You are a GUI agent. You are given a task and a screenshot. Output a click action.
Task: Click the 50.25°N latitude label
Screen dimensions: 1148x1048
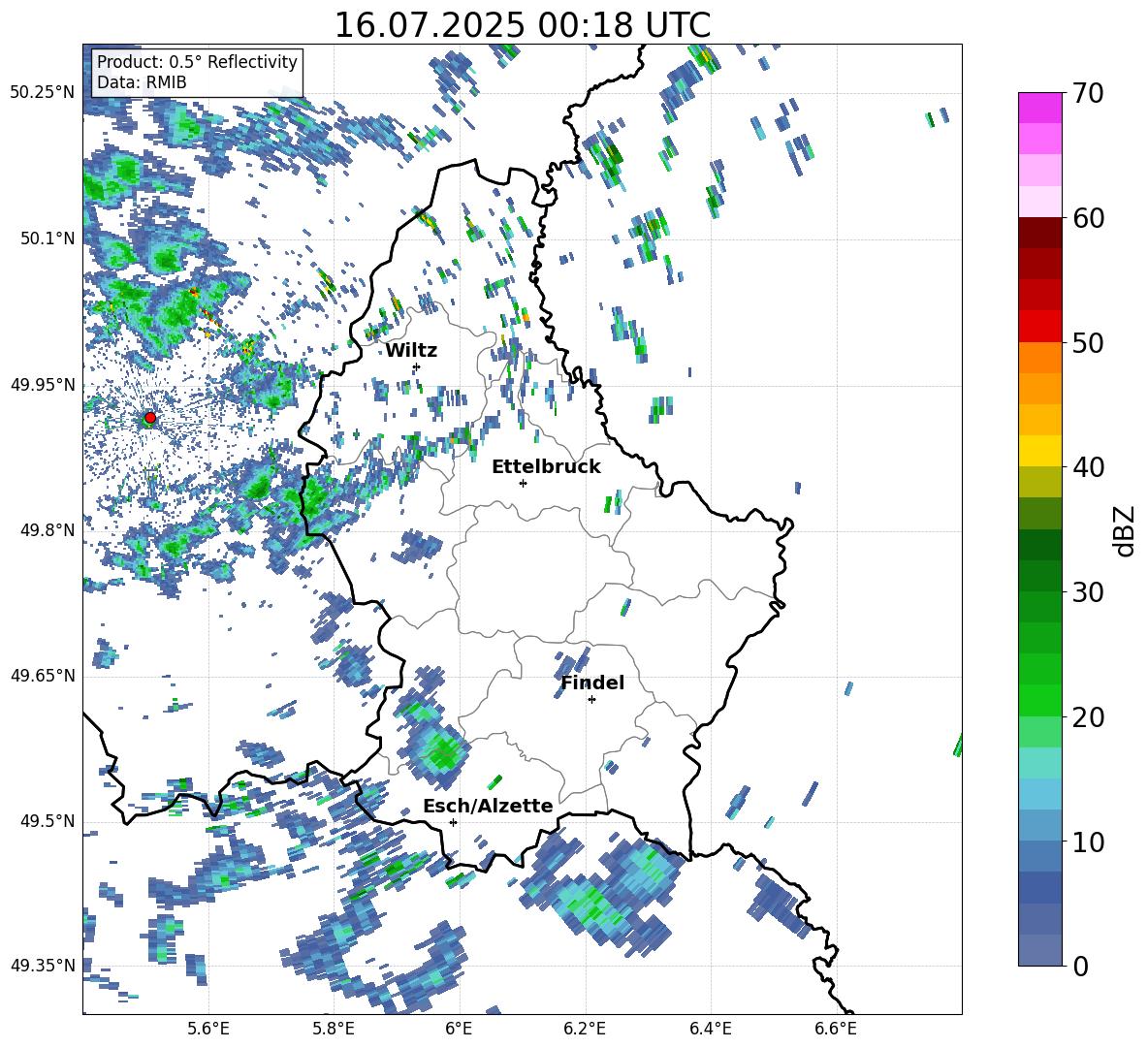[x=43, y=93]
